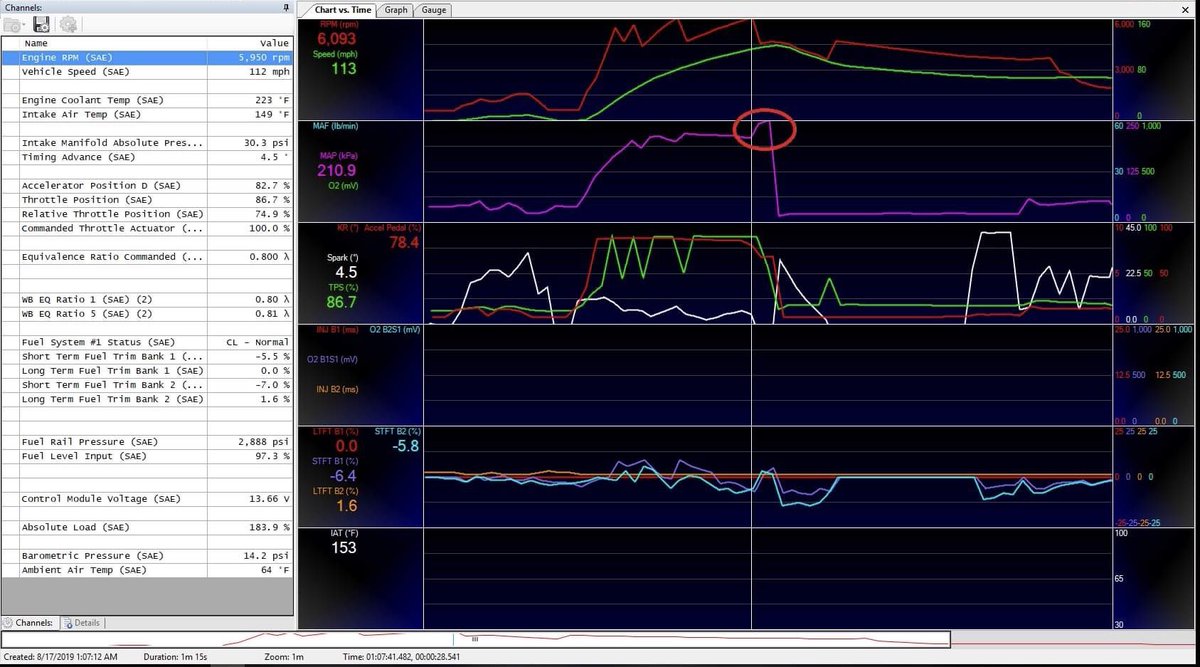1200x667 pixels.
Task: Open the Graph tab
Action: pyautogui.click(x=396, y=10)
